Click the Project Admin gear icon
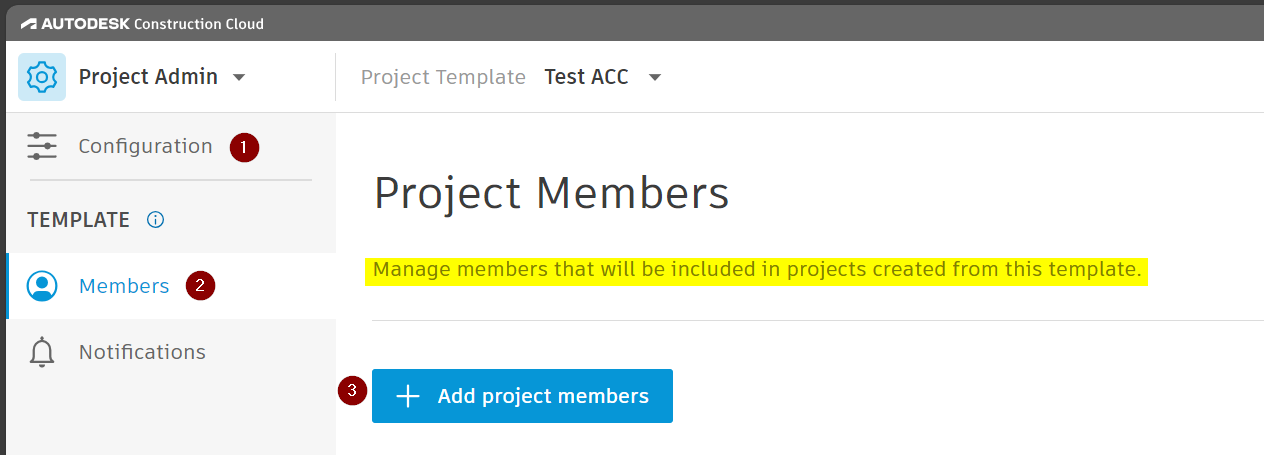The width and height of the screenshot is (1264, 455). click(42, 77)
